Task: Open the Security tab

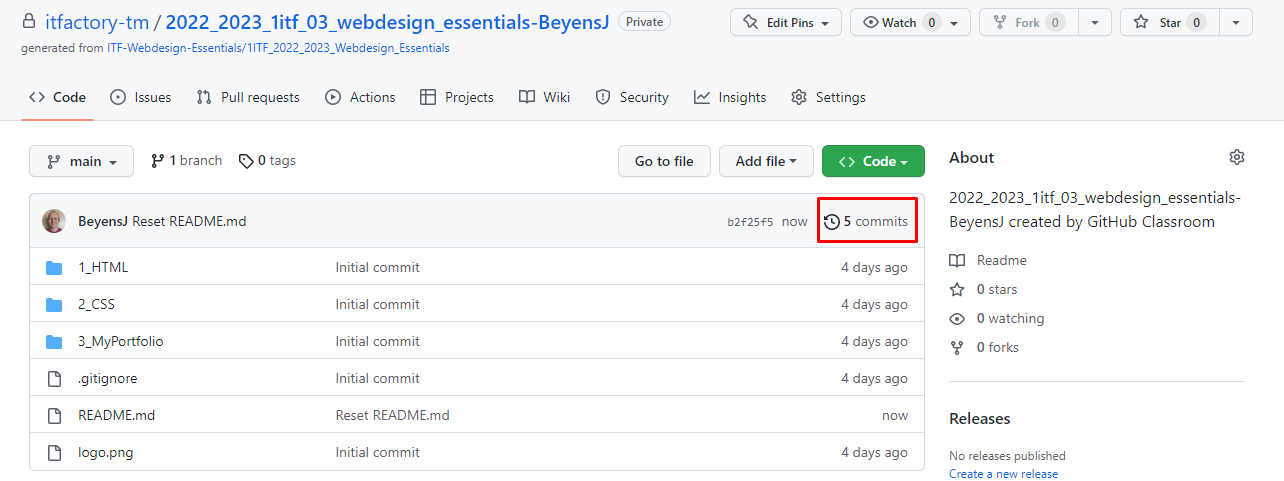Action: point(632,97)
